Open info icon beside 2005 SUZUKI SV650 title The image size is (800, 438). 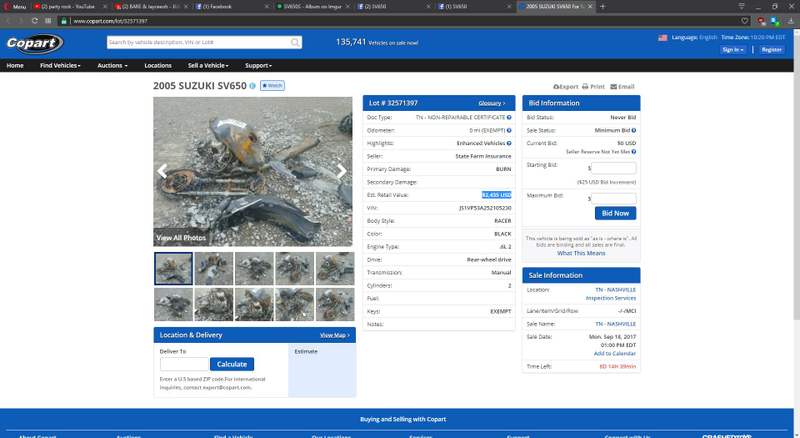(x=252, y=86)
